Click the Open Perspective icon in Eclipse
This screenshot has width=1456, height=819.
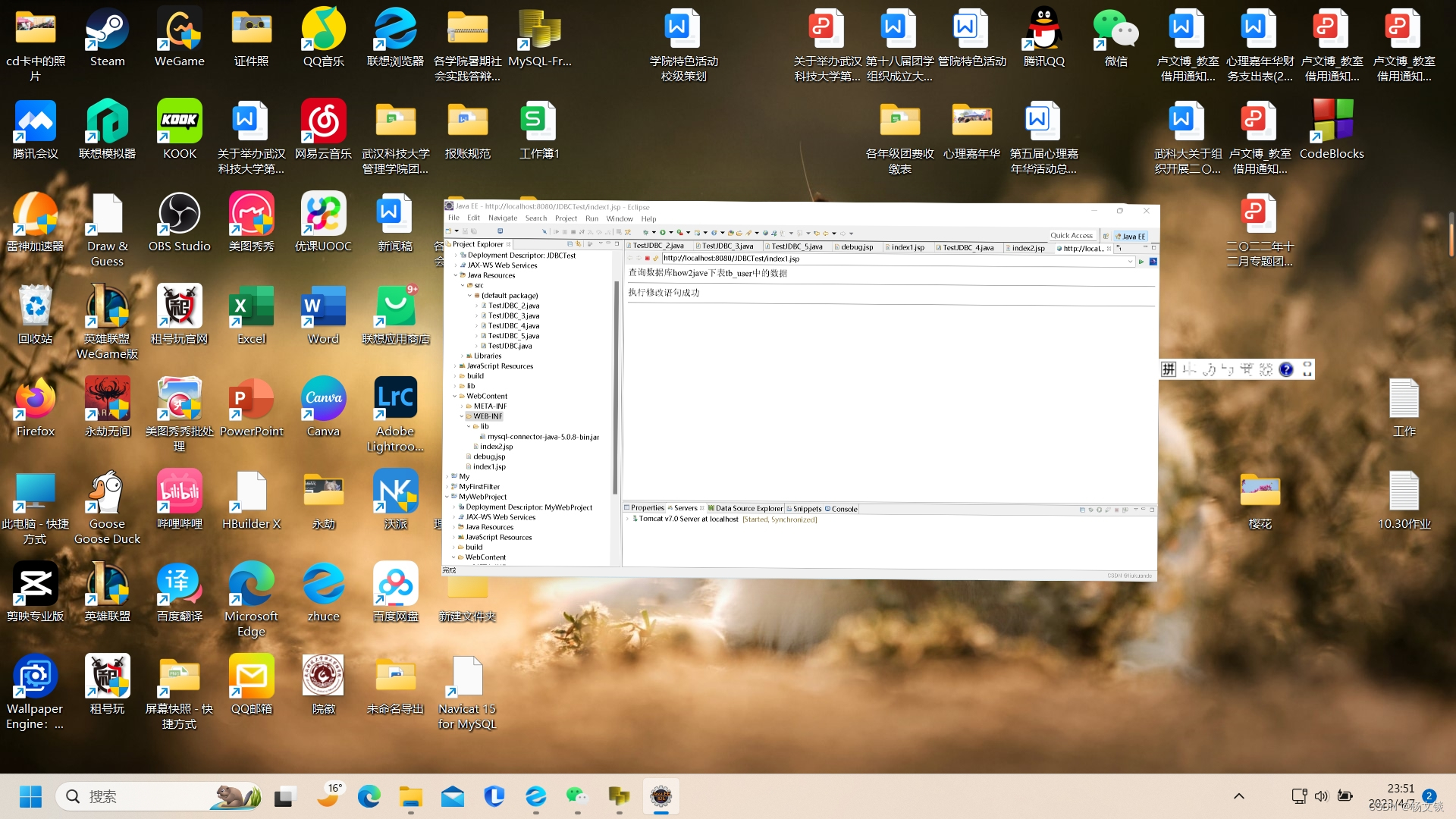pos(1106,236)
